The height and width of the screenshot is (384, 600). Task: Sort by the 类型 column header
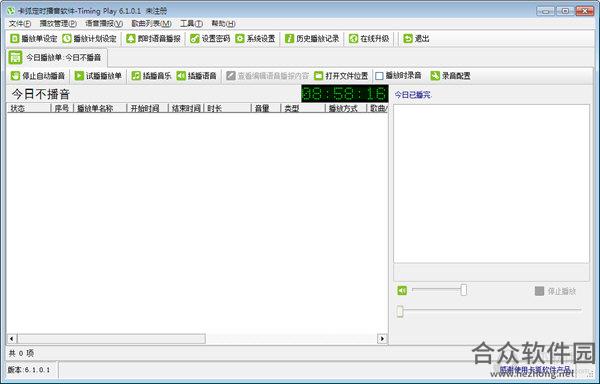pos(303,108)
